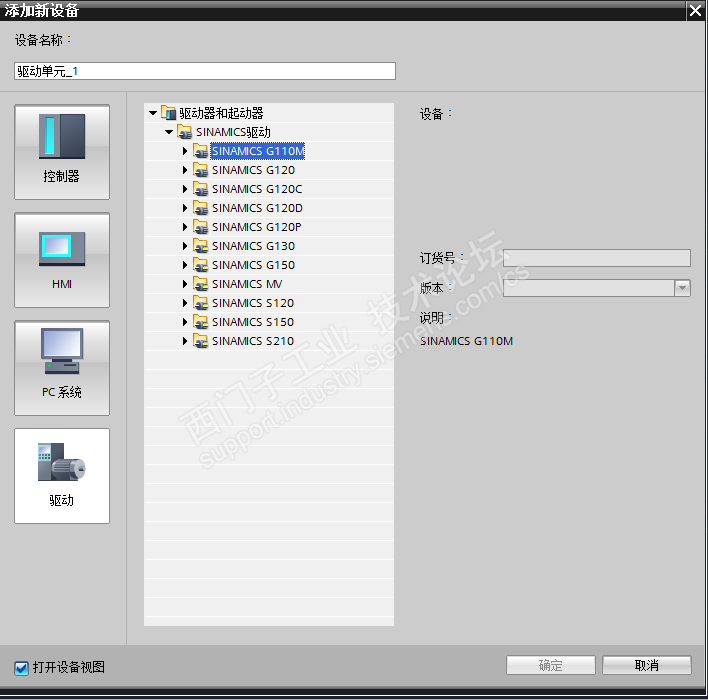Click the SINAMICS G110M folder icon
This screenshot has height=700, width=708.
pyautogui.click(x=200, y=151)
